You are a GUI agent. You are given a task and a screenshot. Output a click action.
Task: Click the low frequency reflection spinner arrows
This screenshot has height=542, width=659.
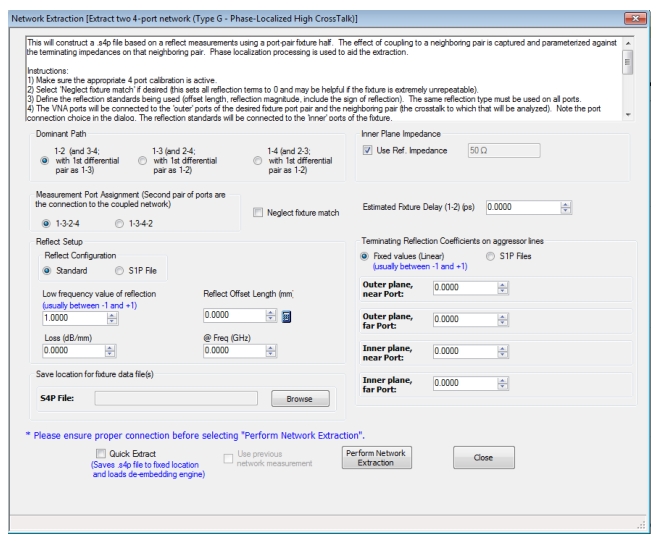tap(112, 318)
